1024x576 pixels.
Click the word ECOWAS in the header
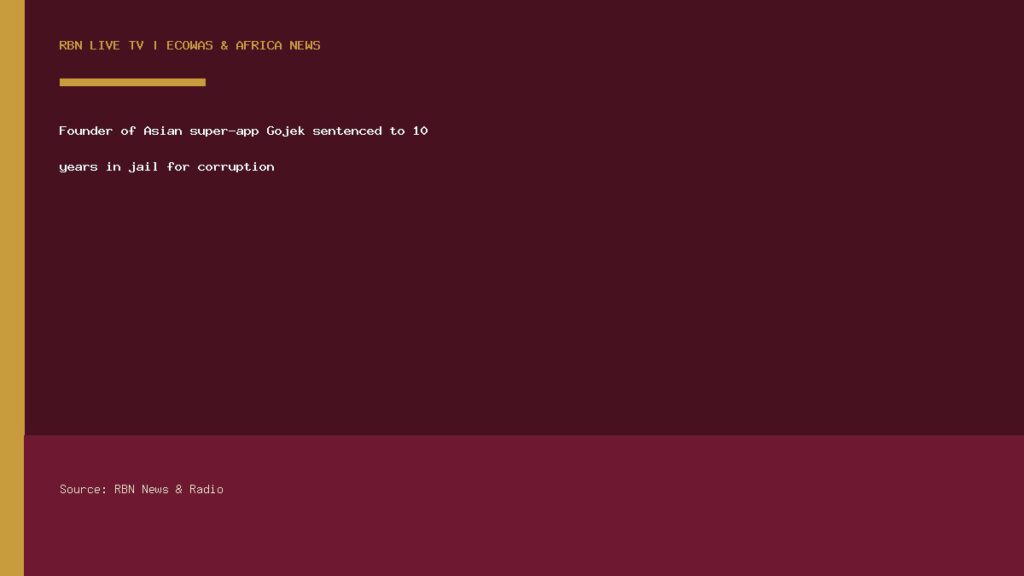[189, 45]
